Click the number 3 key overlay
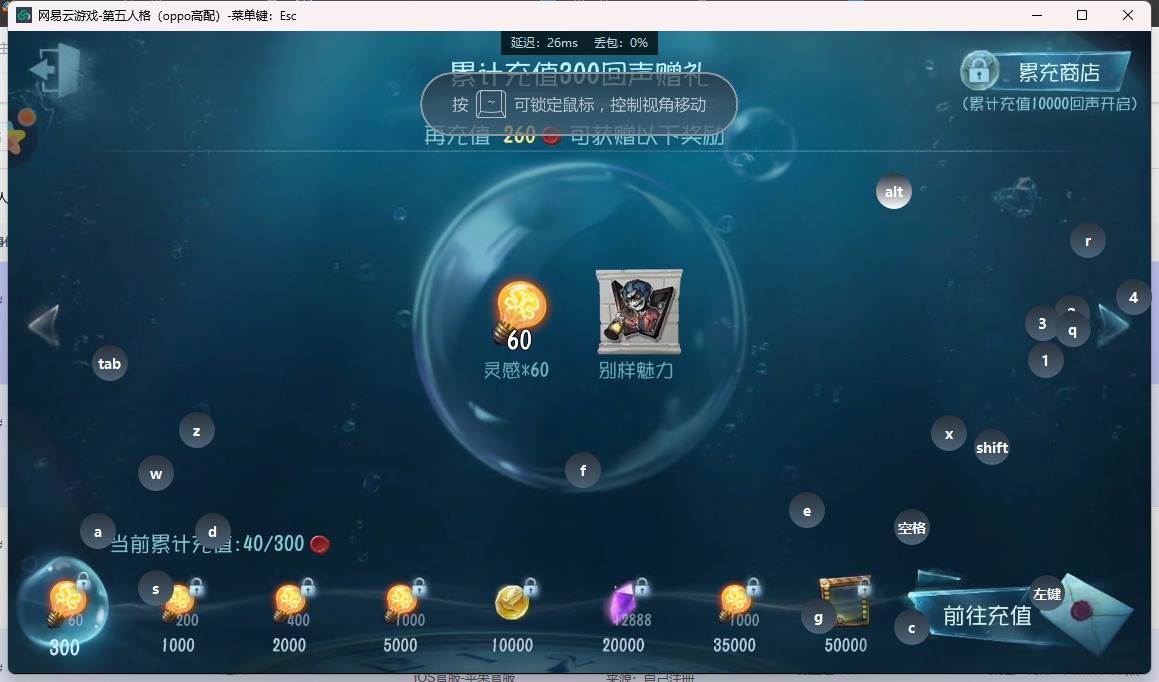 [1042, 322]
